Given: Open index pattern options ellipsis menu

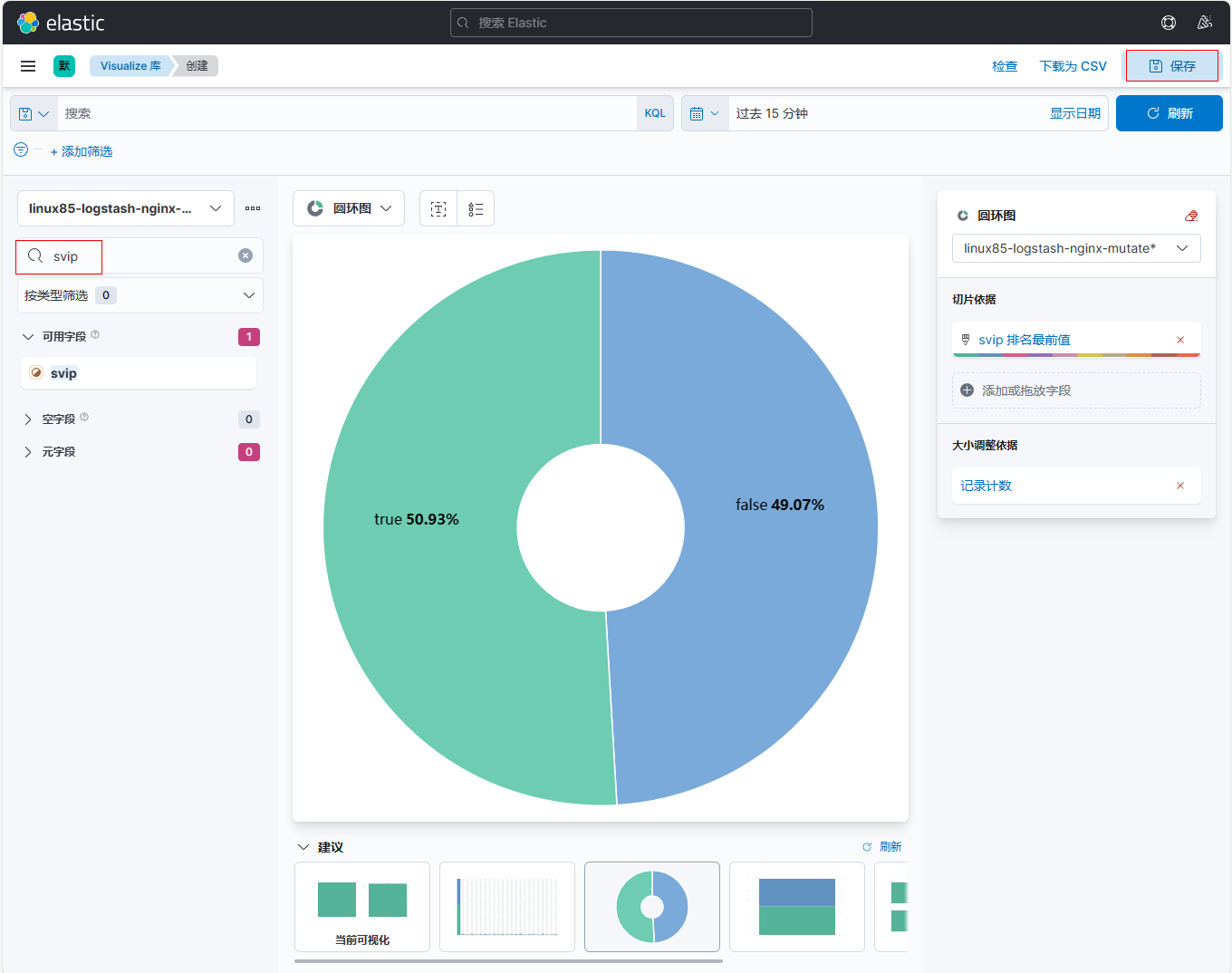Looking at the screenshot, I should (253, 208).
